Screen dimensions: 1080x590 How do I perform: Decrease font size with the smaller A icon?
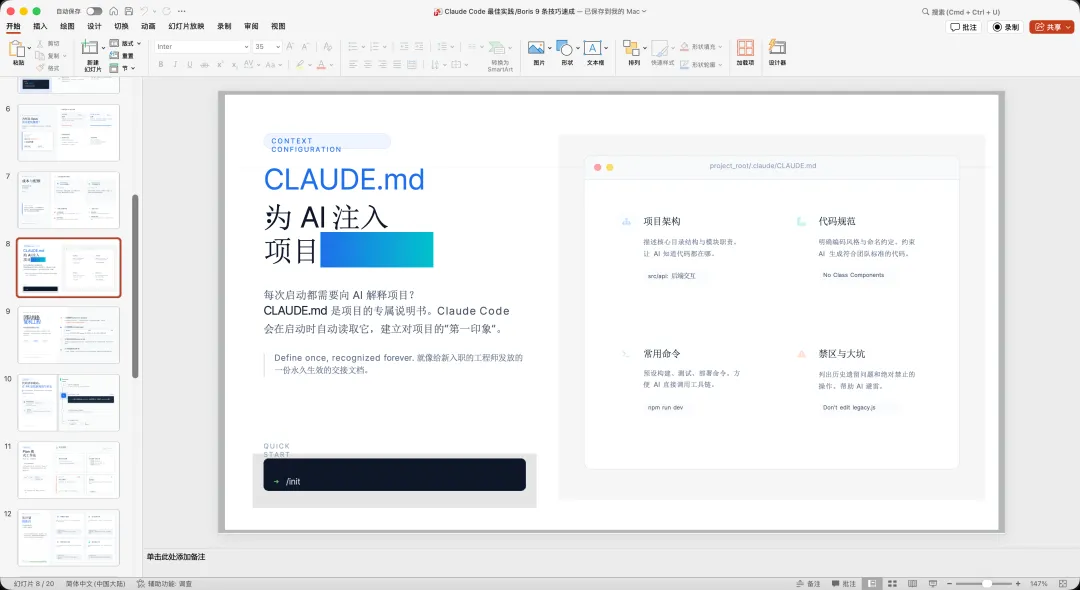[304, 46]
